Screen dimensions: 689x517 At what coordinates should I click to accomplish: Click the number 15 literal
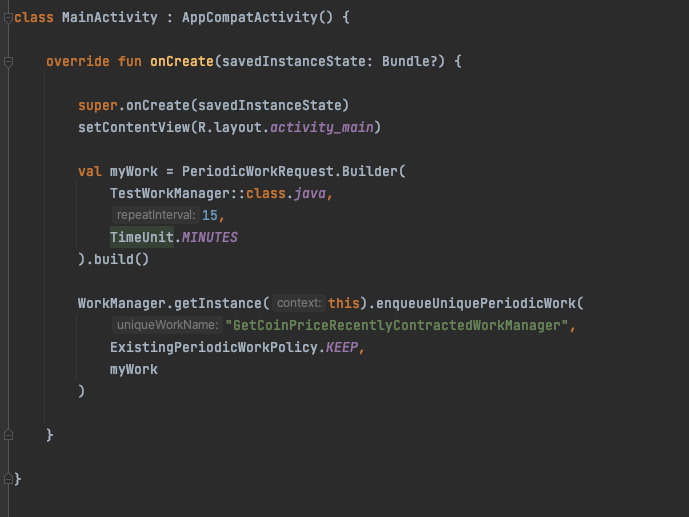[x=210, y=215]
